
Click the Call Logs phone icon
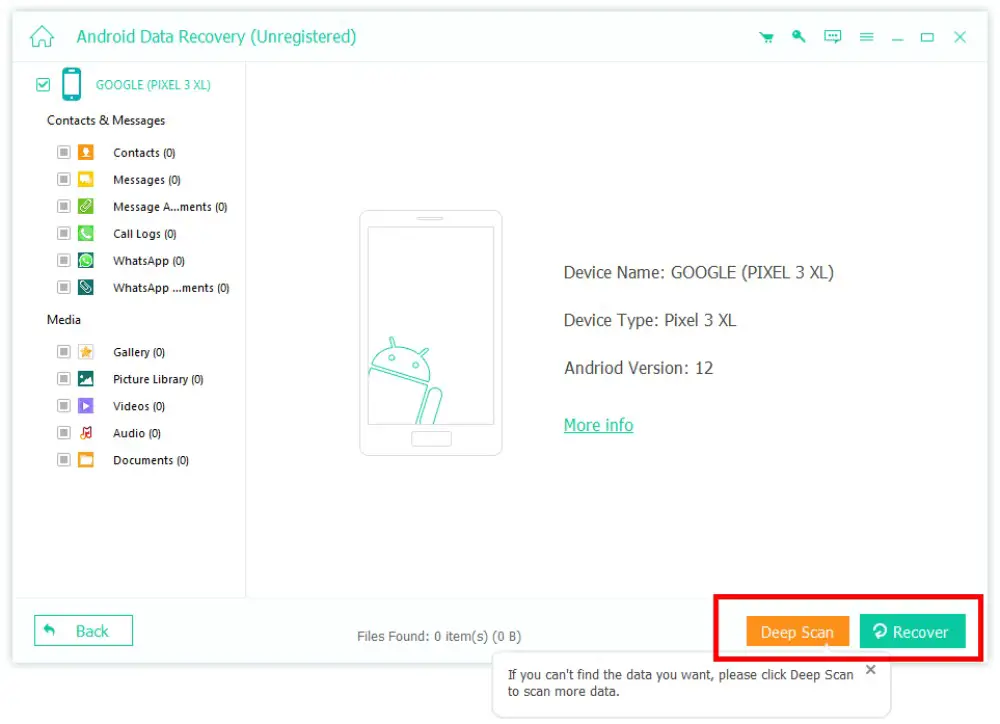pos(85,233)
